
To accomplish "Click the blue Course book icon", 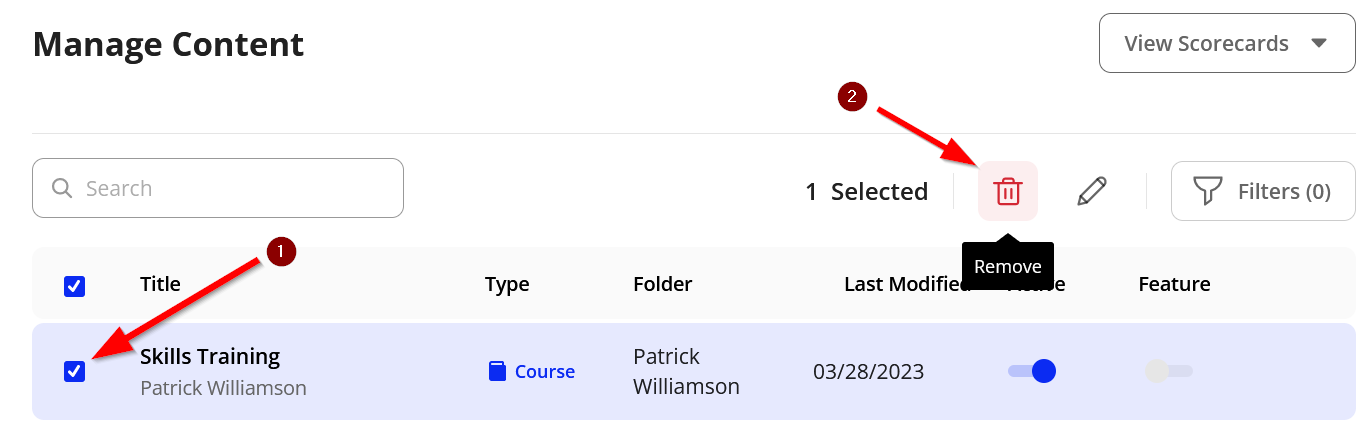I will coord(497,371).
